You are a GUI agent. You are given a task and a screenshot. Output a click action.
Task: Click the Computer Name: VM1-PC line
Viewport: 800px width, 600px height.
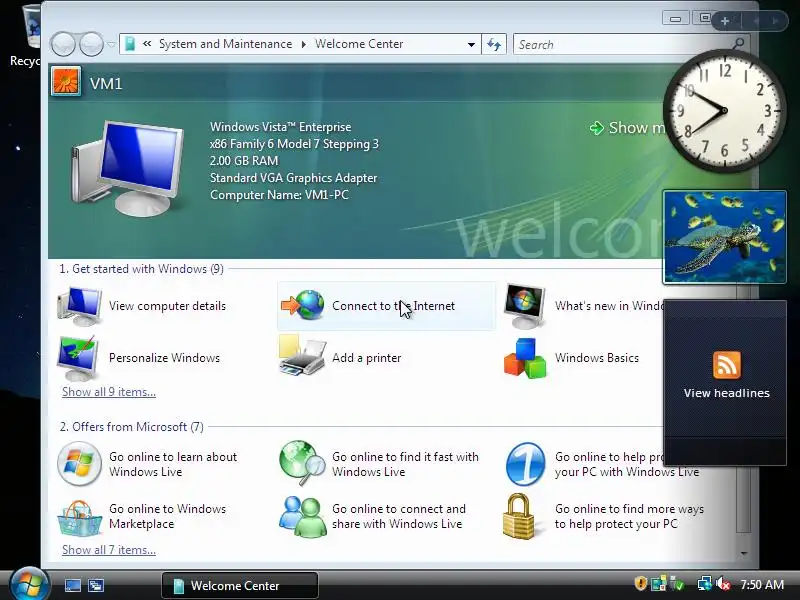pyautogui.click(x=279, y=195)
